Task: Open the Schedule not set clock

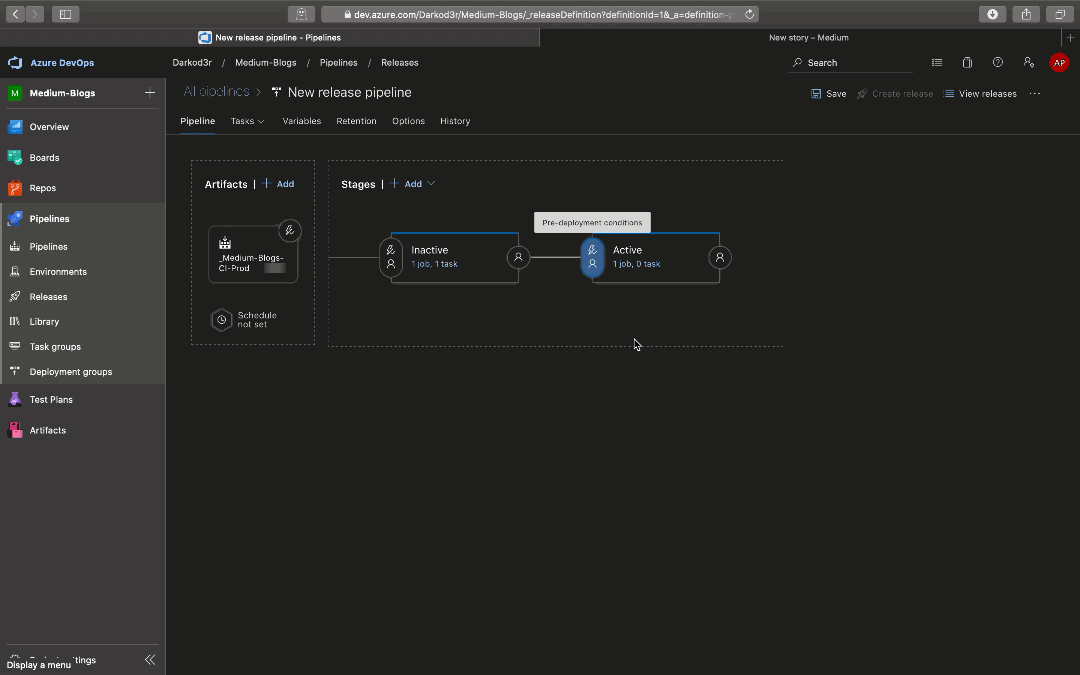Action: click(x=222, y=320)
